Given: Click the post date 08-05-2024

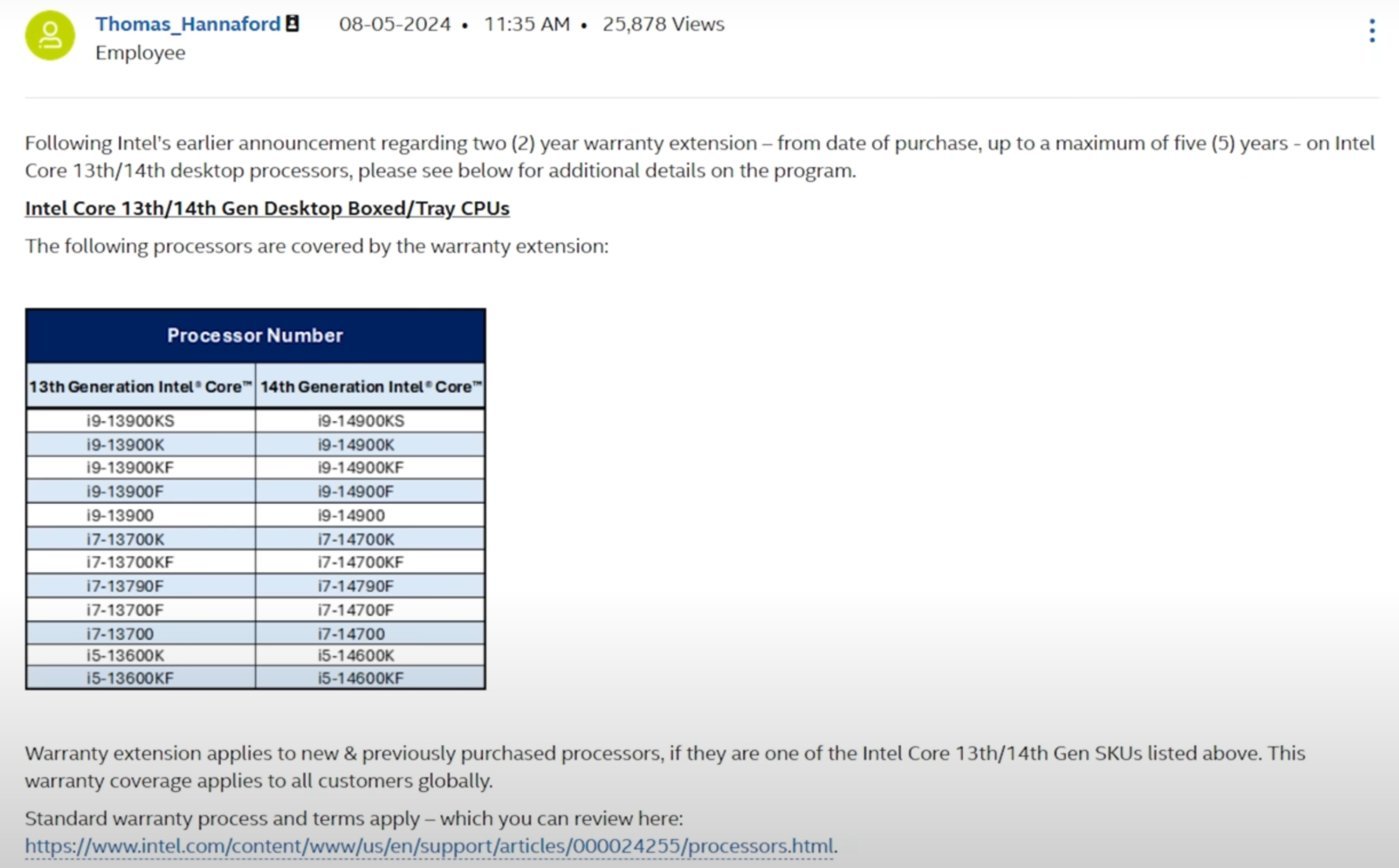Looking at the screenshot, I should point(395,24).
